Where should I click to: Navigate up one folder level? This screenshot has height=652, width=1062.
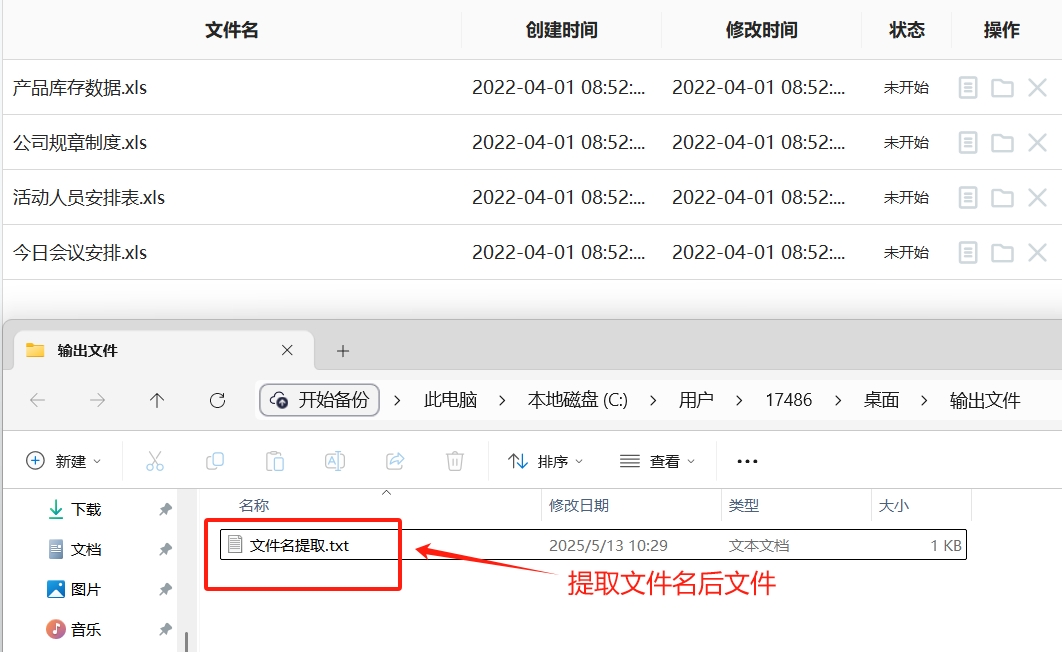click(x=156, y=400)
